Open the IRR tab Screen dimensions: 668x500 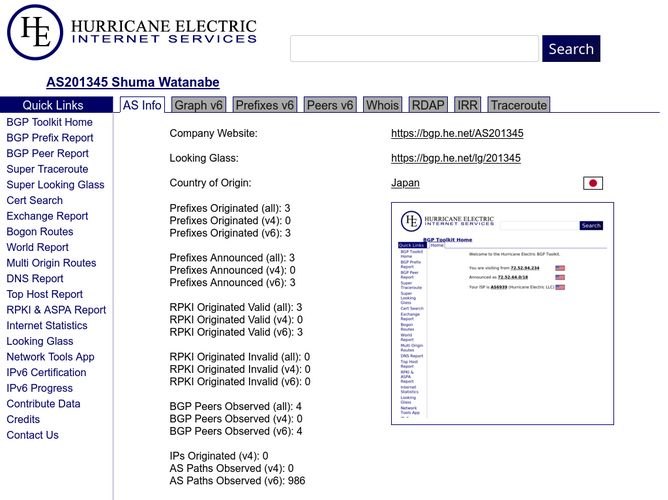click(x=467, y=105)
